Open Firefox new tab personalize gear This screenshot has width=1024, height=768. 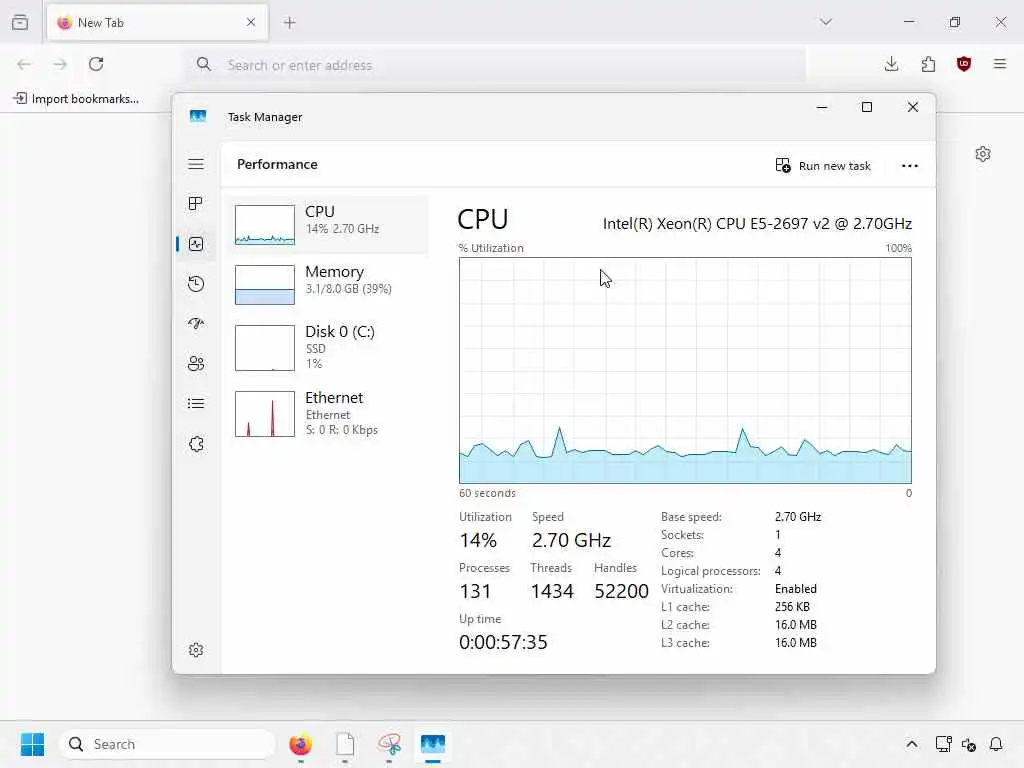tap(983, 154)
